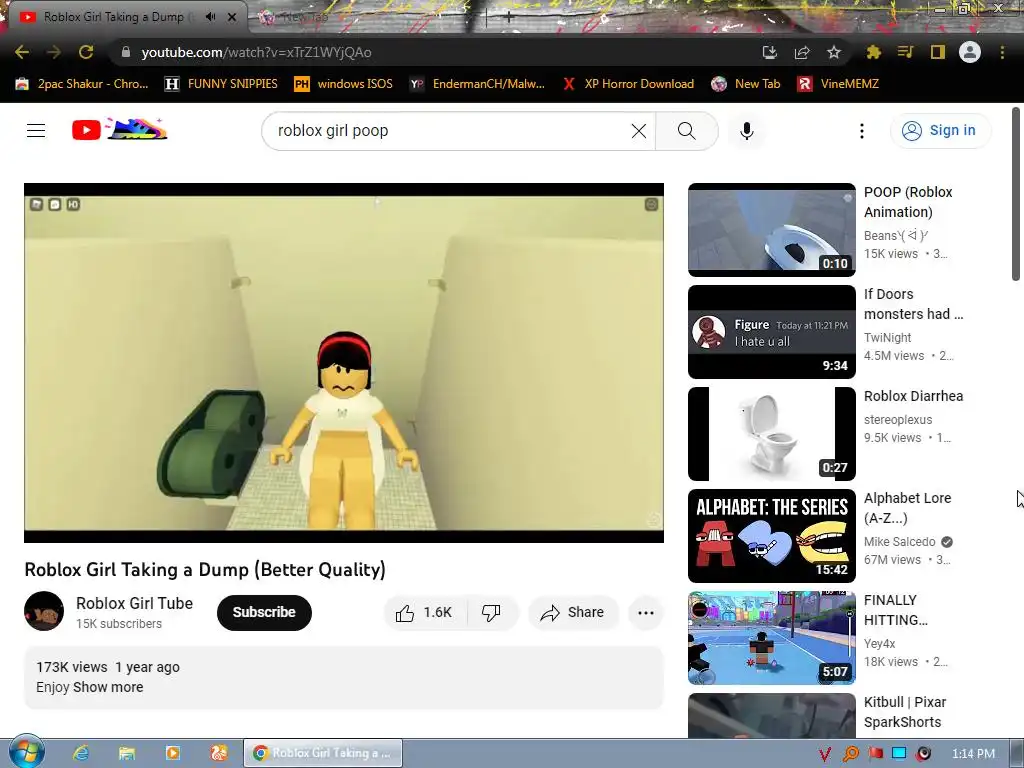Go back with browser back arrow
Screen dimensions: 1024x768
click(22, 52)
